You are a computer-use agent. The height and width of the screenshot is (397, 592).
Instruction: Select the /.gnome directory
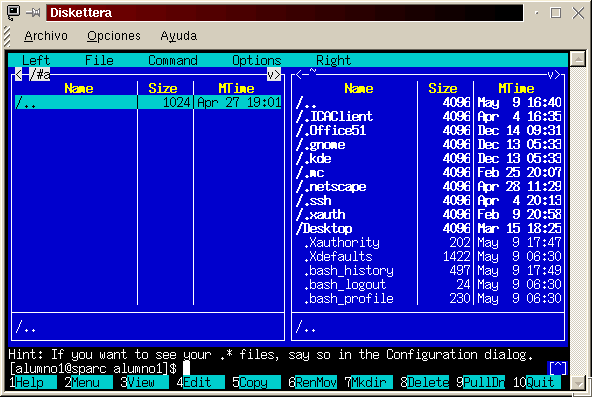click(428, 145)
